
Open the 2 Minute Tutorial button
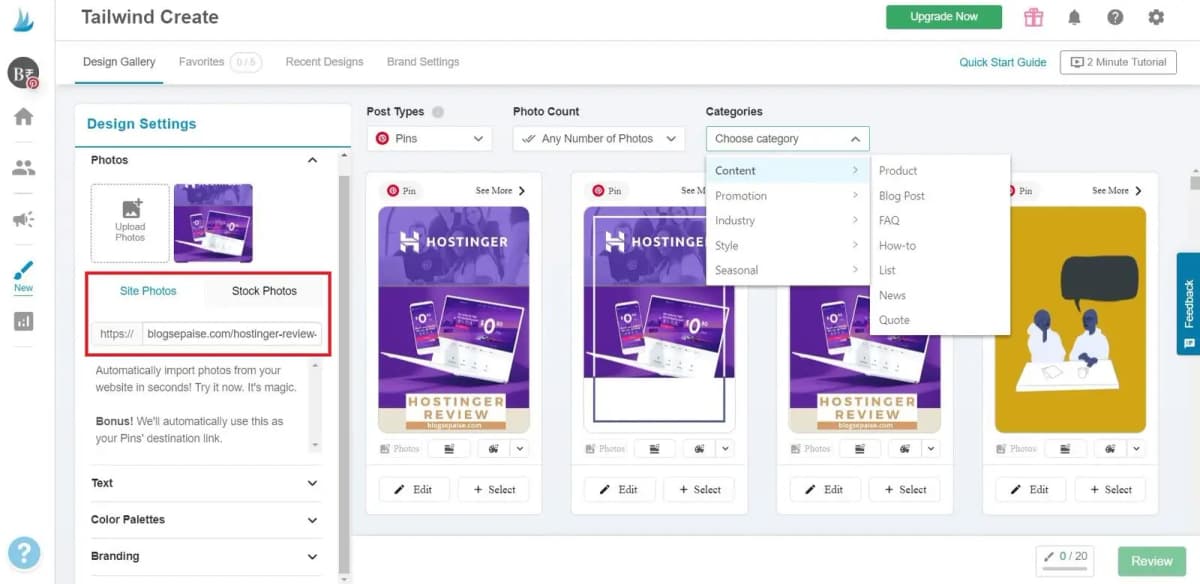[1118, 62]
